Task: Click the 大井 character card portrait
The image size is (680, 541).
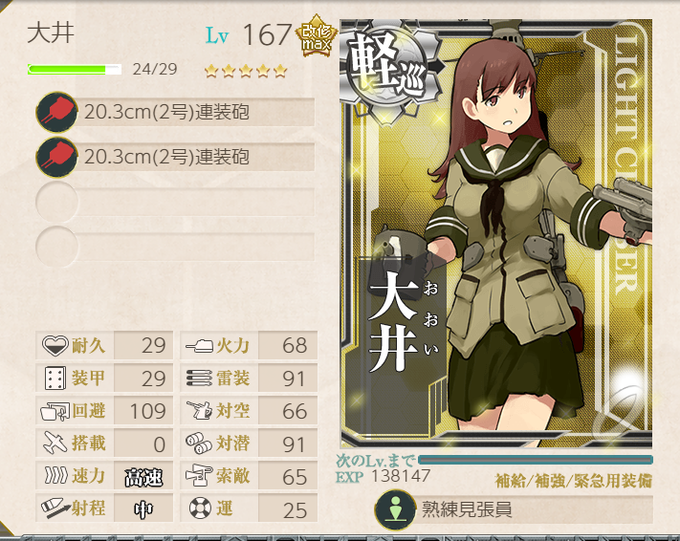Action: [496, 234]
